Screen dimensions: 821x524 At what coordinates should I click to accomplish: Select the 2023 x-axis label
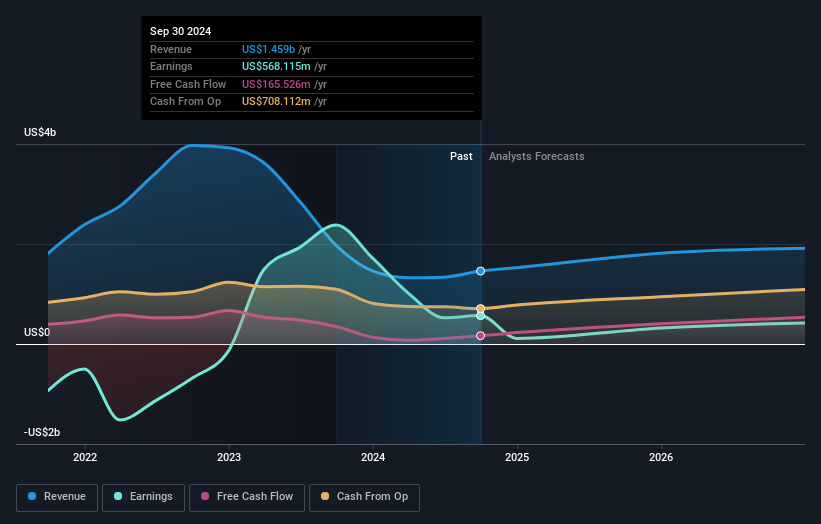tap(229, 457)
